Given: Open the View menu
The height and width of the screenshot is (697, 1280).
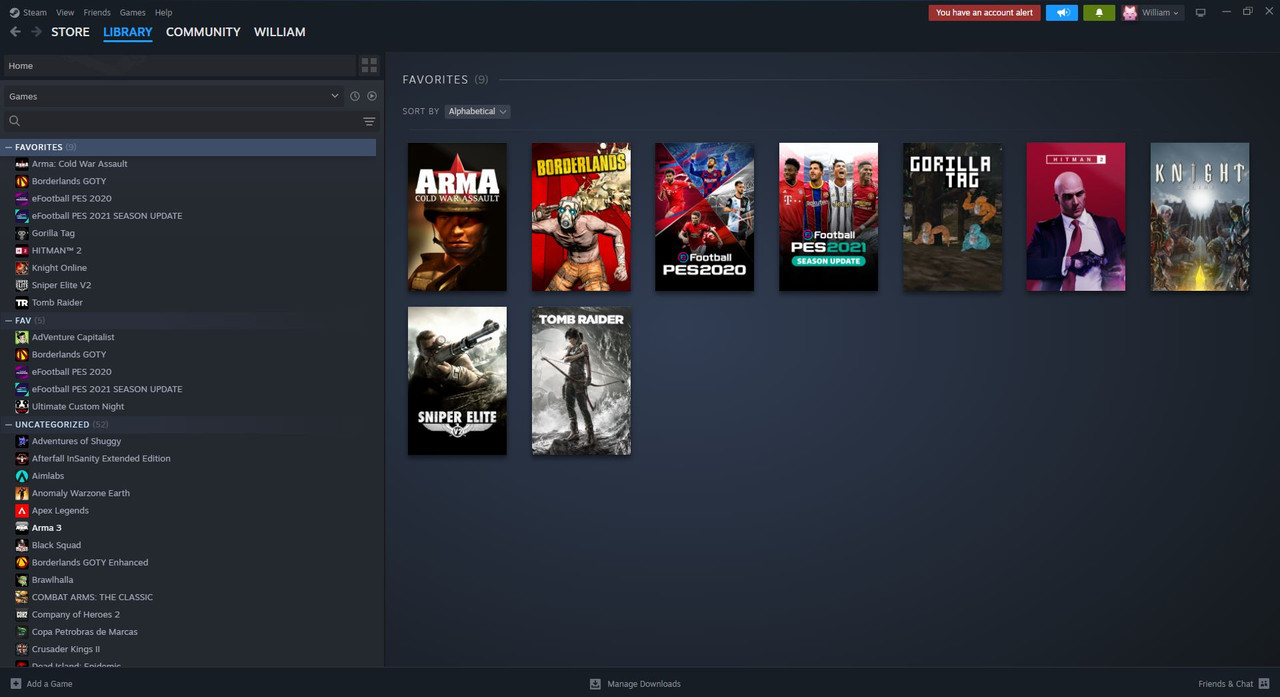Looking at the screenshot, I should [65, 13].
